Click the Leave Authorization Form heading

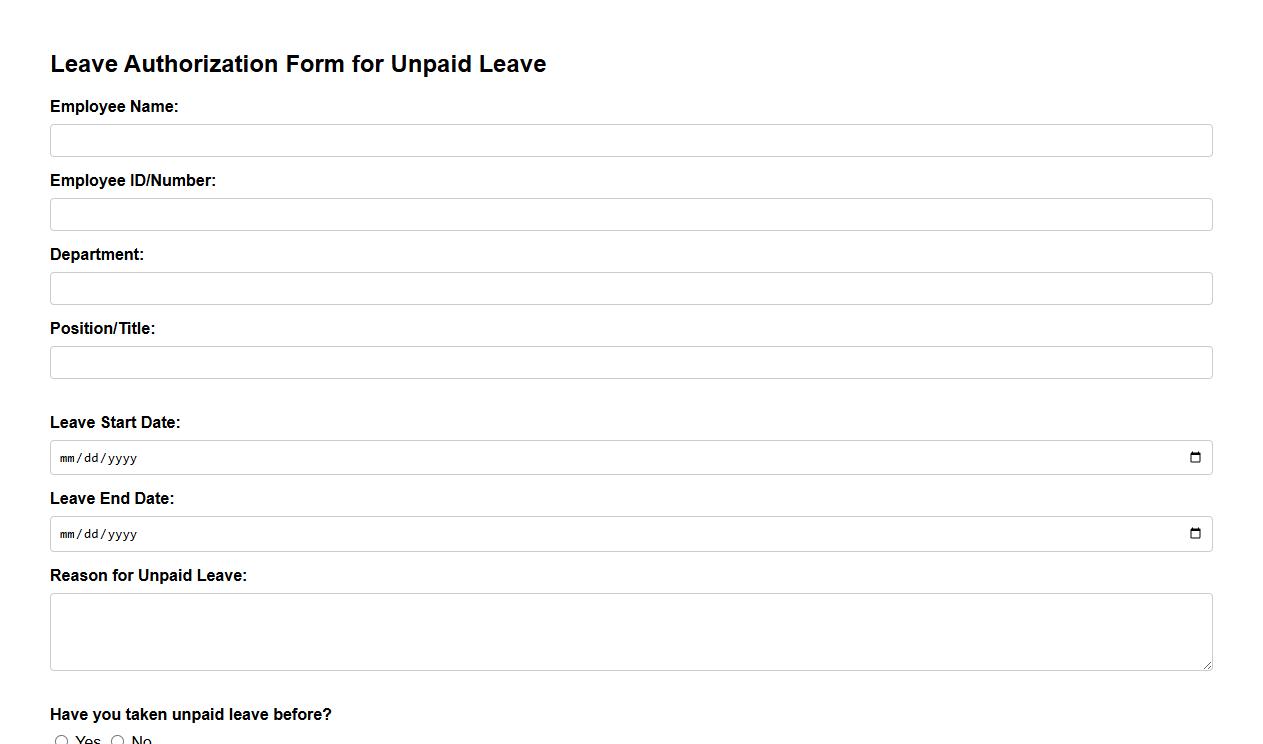298,63
